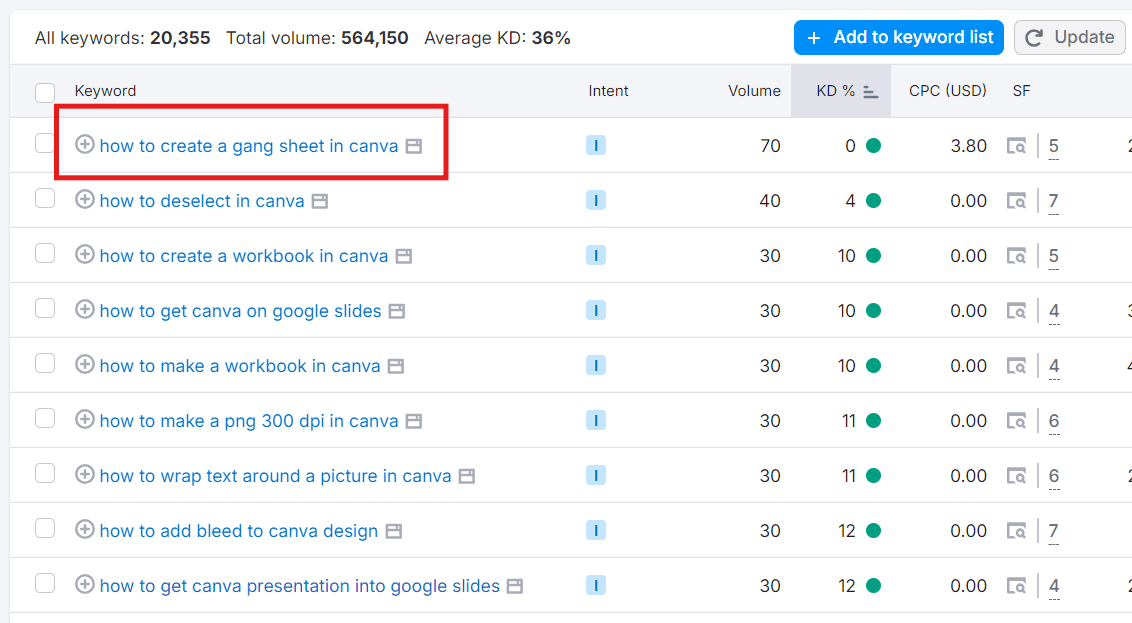
Task: View SERP features icon in 'gang sheet' row SF column
Action: pos(1016,146)
